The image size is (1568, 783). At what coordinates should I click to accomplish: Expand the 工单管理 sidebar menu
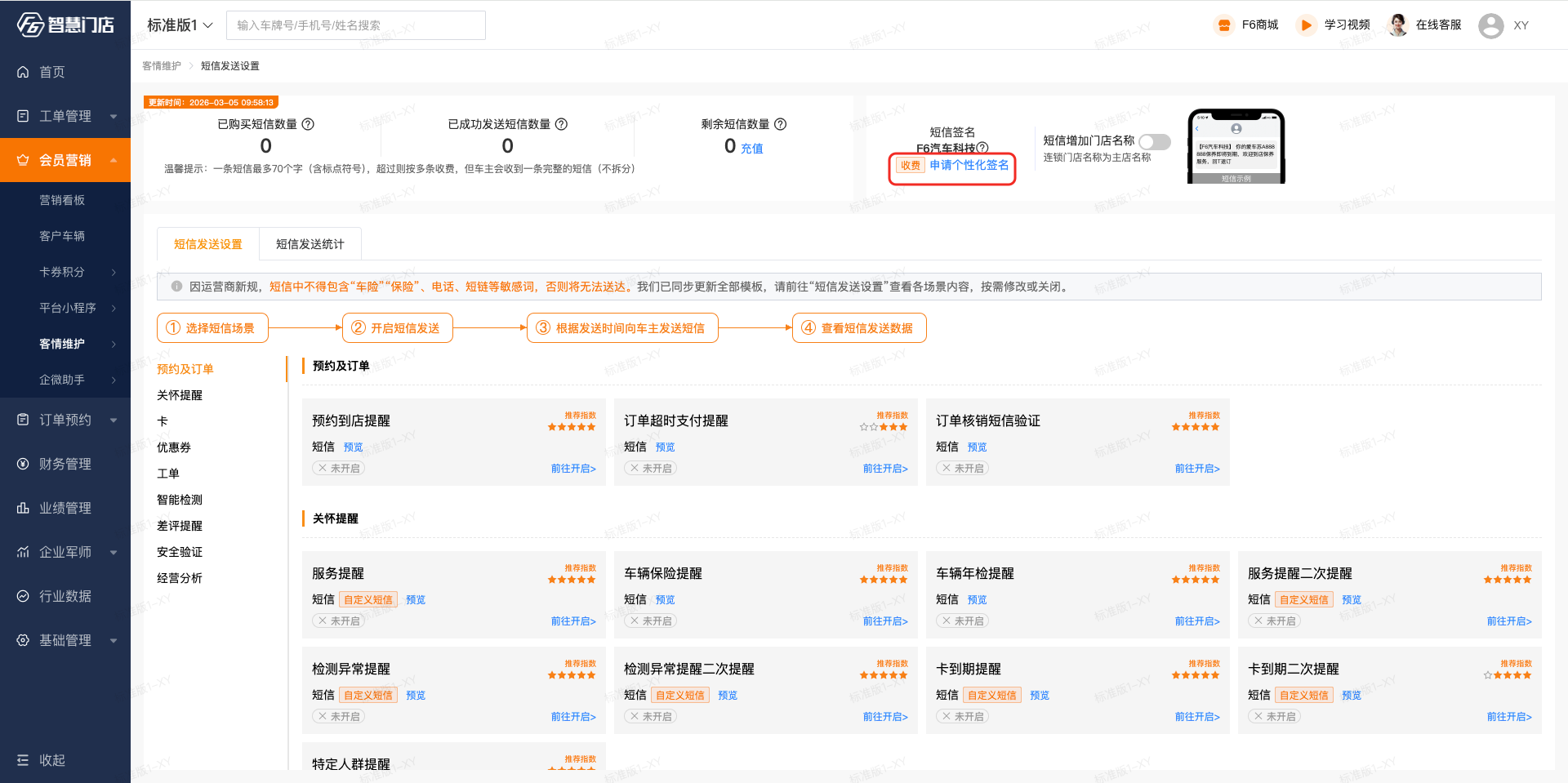65,116
